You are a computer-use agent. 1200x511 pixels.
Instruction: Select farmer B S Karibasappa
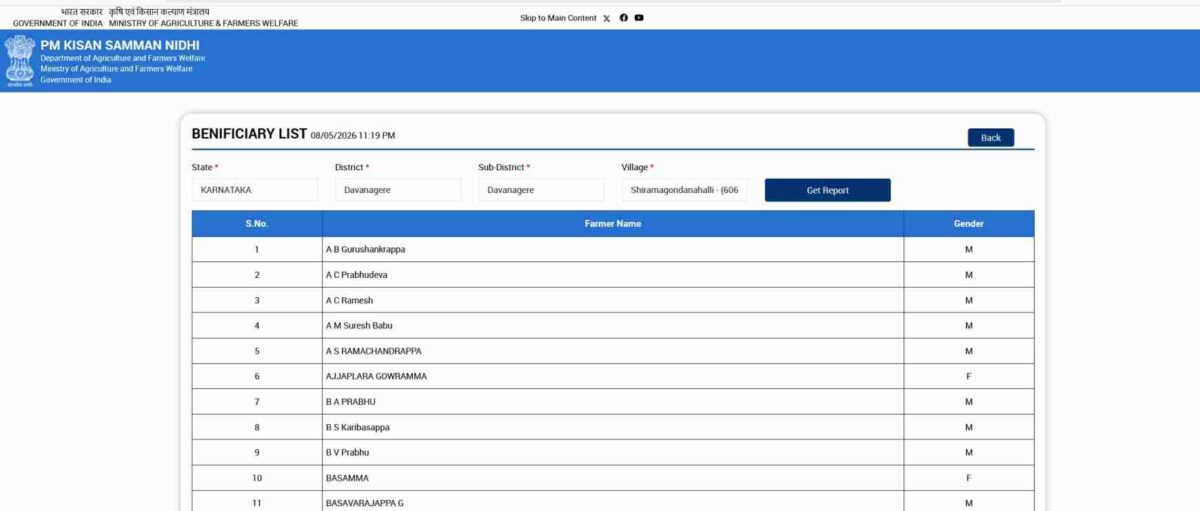pyautogui.click(x=358, y=427)
